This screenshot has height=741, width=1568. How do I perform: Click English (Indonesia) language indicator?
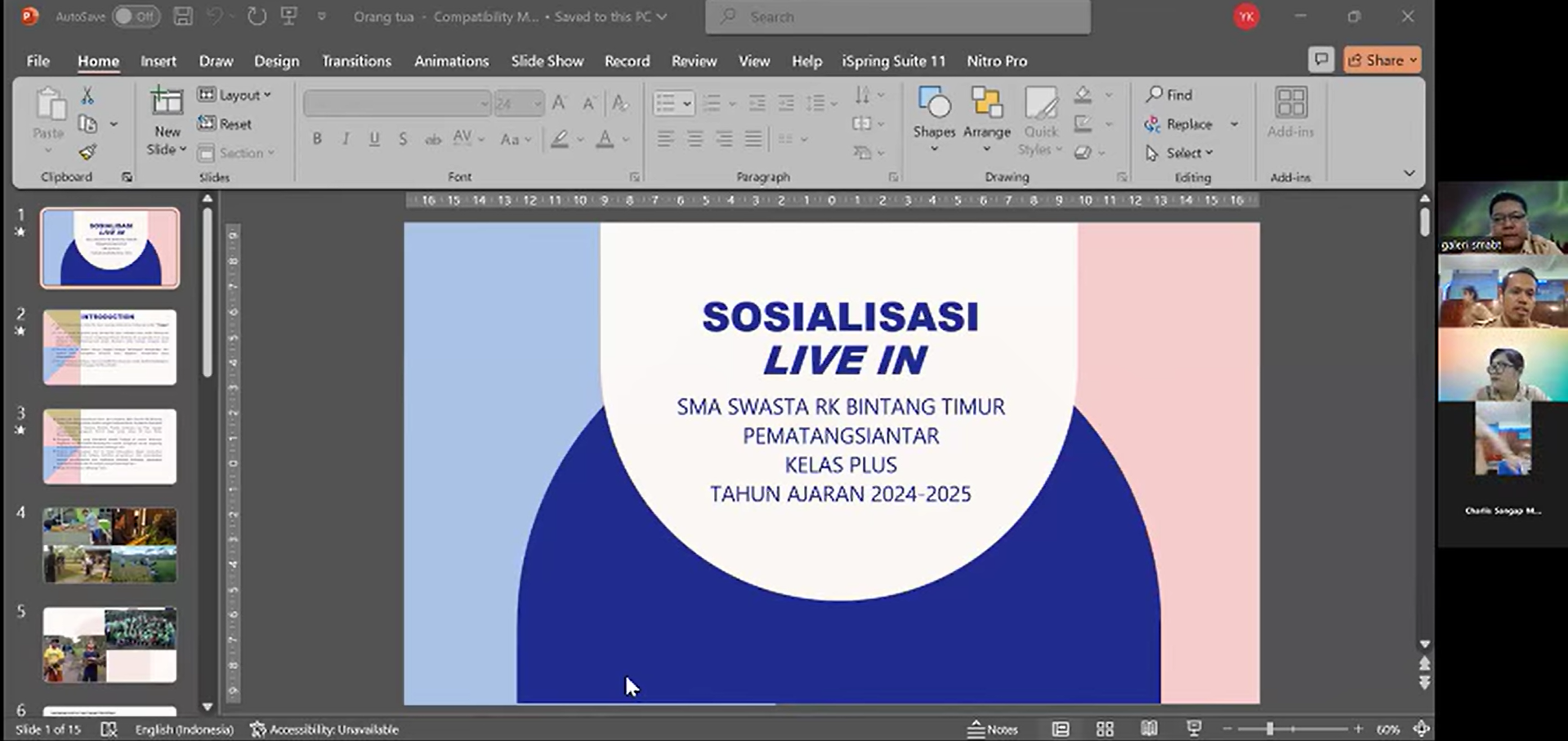point(184,729)
